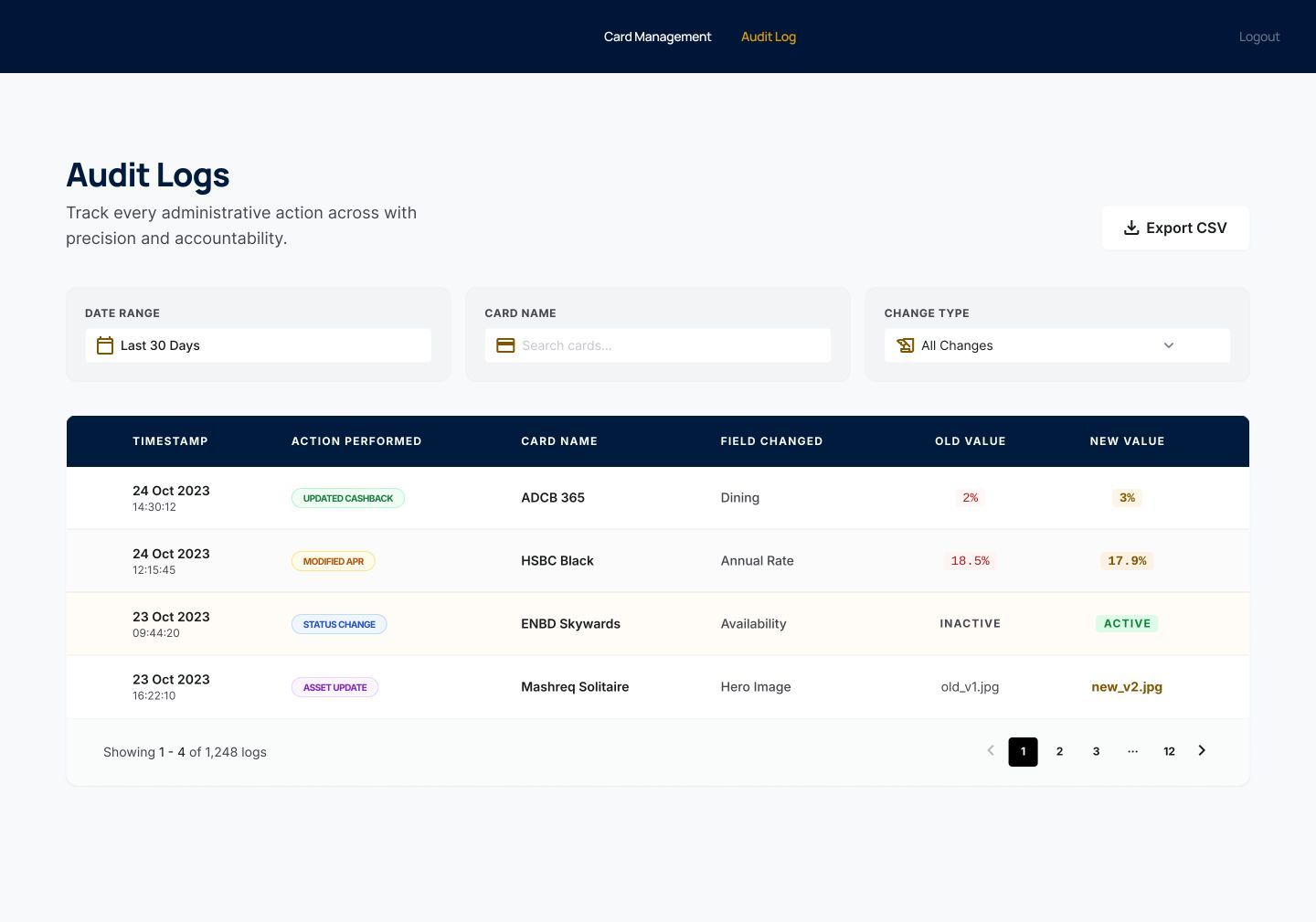Click the old_v1.jpg old value
The width and height of the screenshot is (1316, 922).
coord(970,687)
